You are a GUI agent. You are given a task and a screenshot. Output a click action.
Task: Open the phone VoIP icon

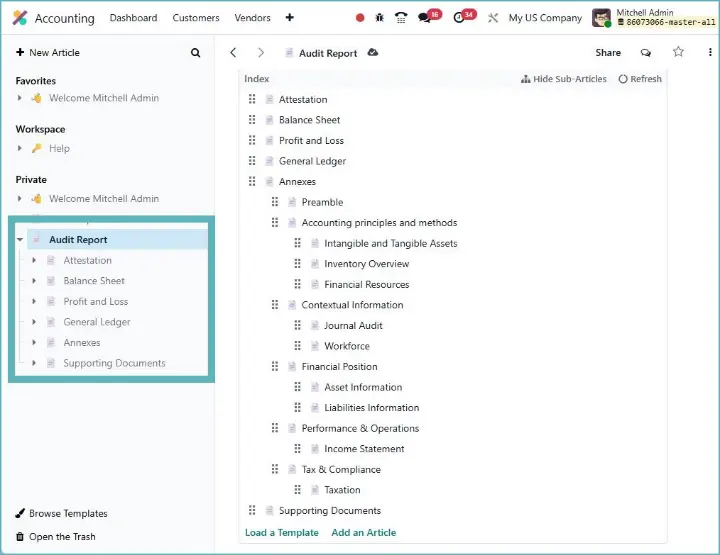(x=401, y=18)
